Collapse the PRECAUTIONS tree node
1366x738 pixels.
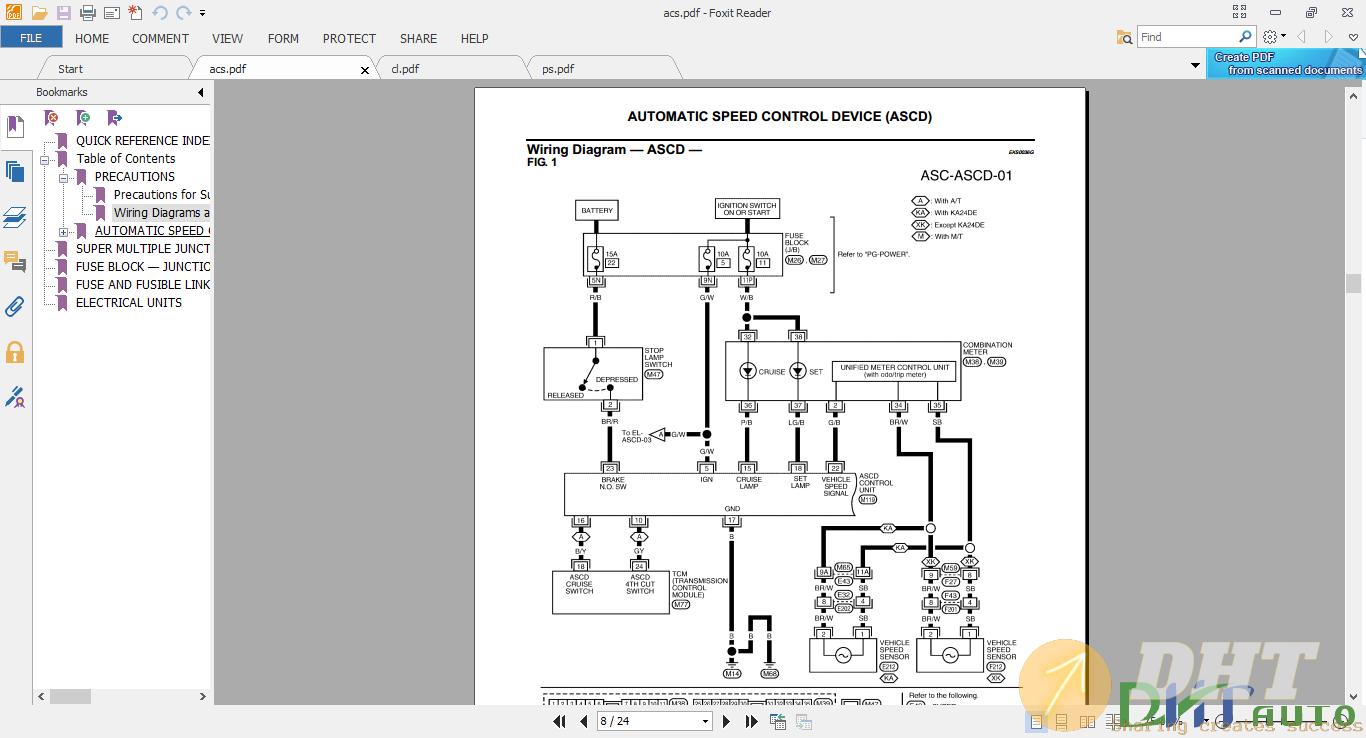pyautogui.click(x=63, y=177)
